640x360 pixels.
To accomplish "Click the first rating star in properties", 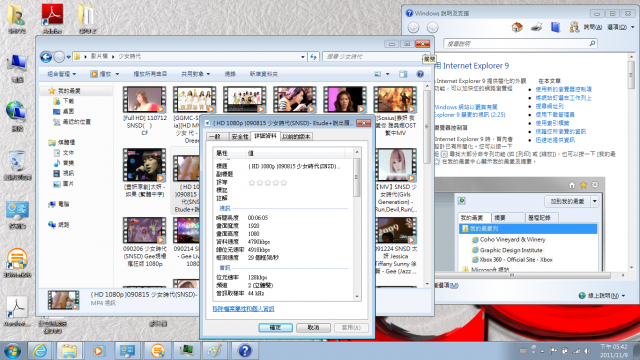I will pyautogui.click(x=252, y=183).
